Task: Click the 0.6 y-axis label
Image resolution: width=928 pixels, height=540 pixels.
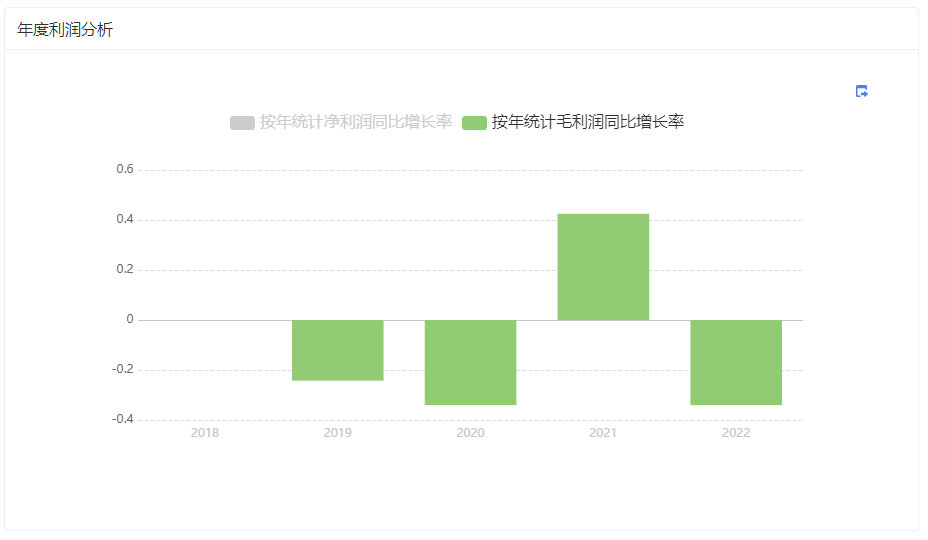Action: [x=125, y=169]
